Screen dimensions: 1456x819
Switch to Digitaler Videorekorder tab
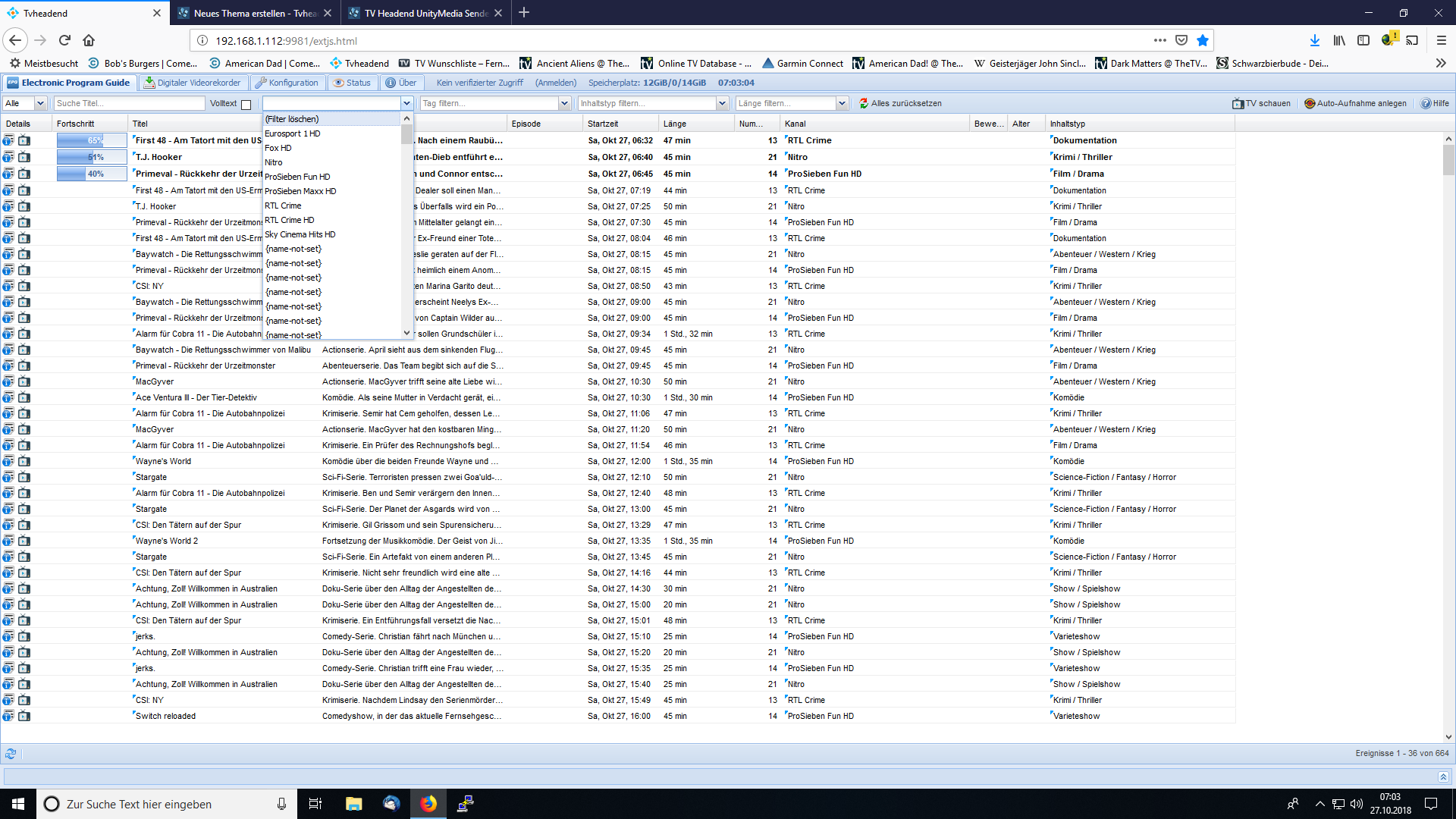[193, 83]
